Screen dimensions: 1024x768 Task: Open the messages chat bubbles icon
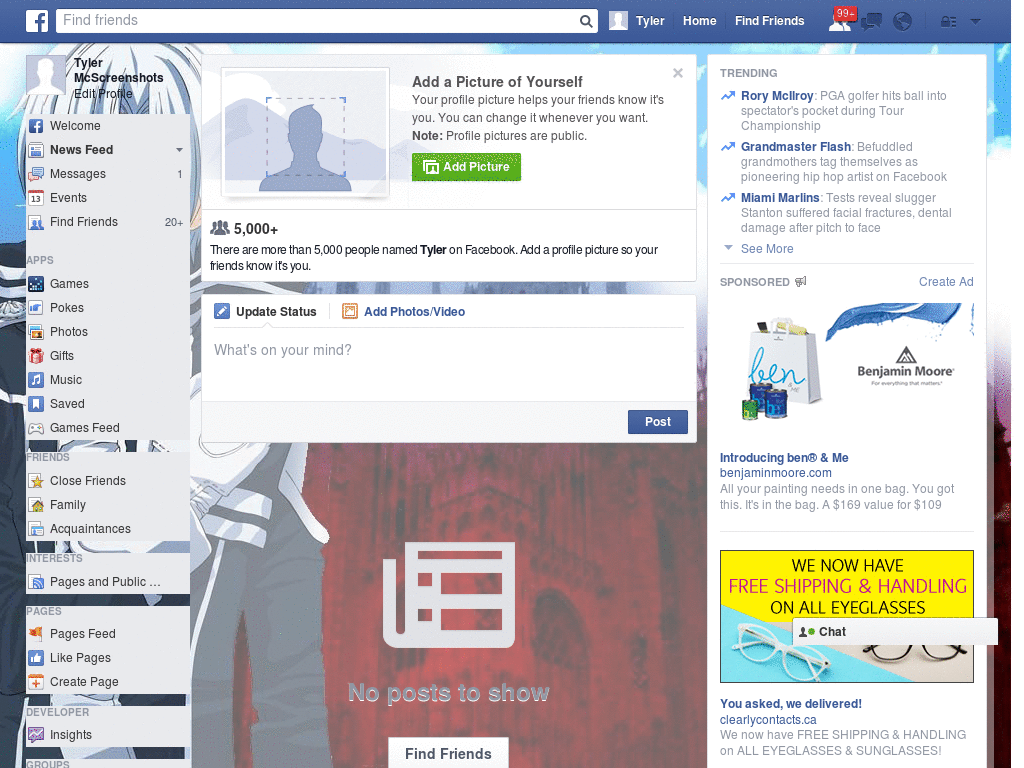871,22
